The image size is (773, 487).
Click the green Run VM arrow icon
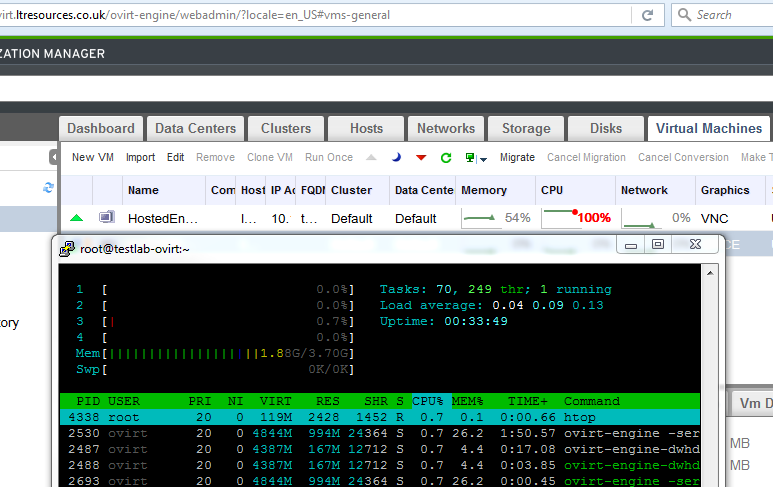[x=371, y=158]
